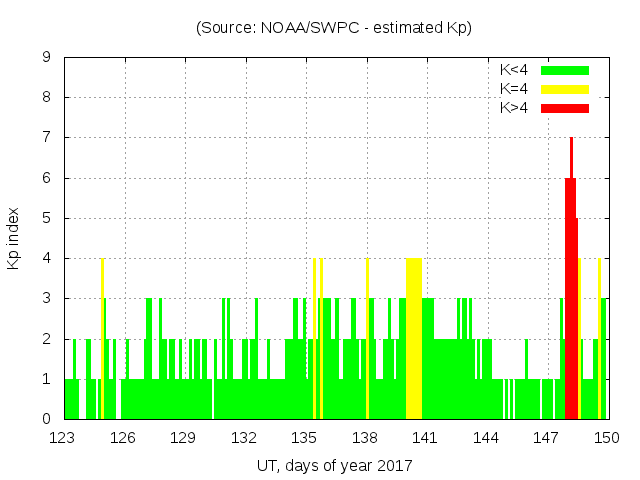Click the x-axis tick label 132
Viewport: 640px width, 480px height.
click(x=244, y=438)
